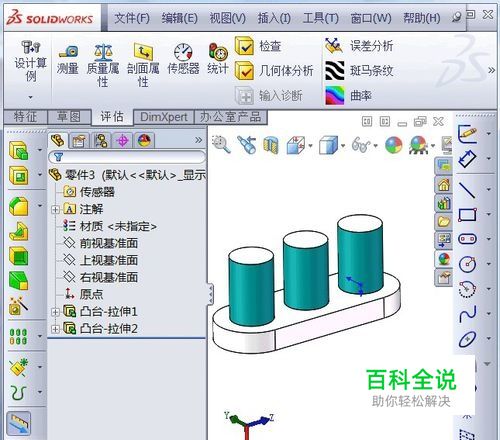The width and height of the screenshot is (500, 440).
Task: Open the task pane home icon
Action: (444, 184)
